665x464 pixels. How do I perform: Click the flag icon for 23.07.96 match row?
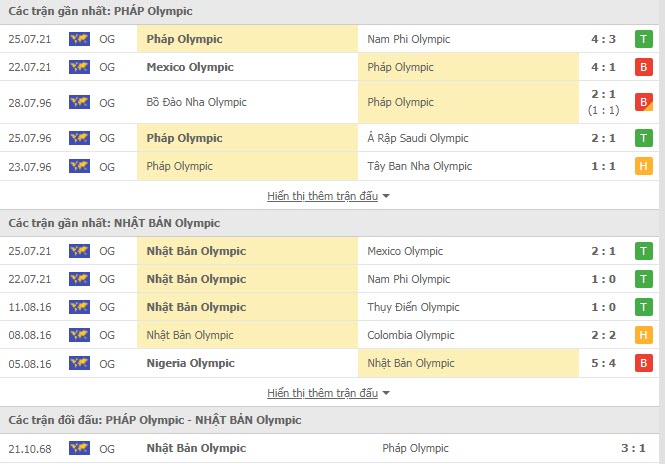79,166
